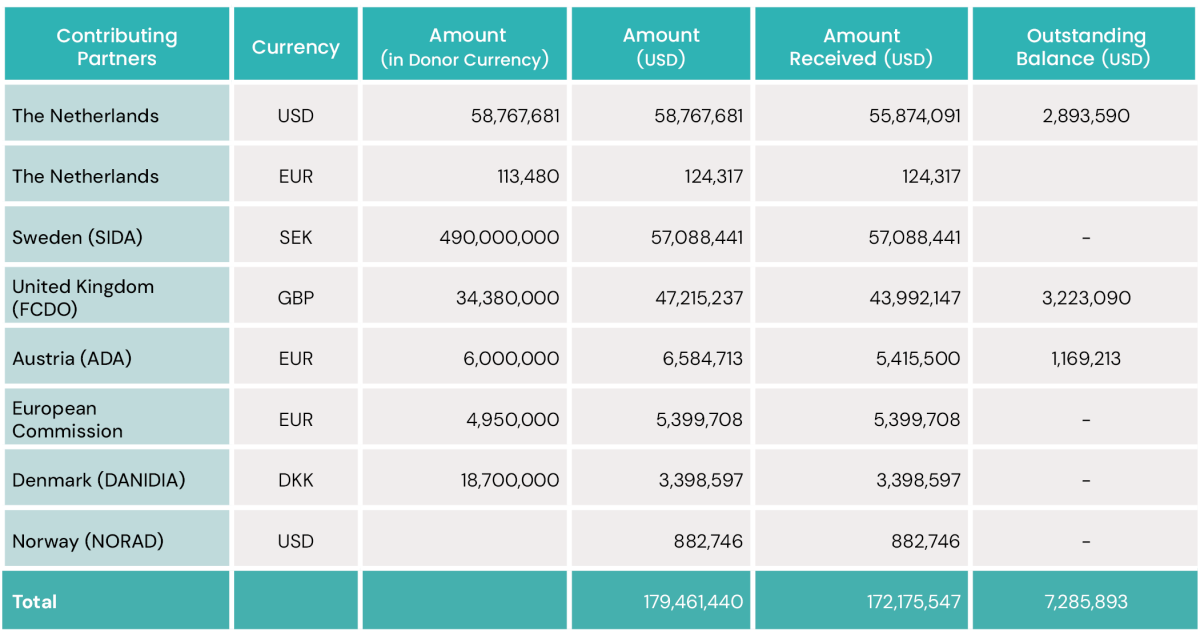
Task: Click the Total row label
Action: (x=35, y=601)
